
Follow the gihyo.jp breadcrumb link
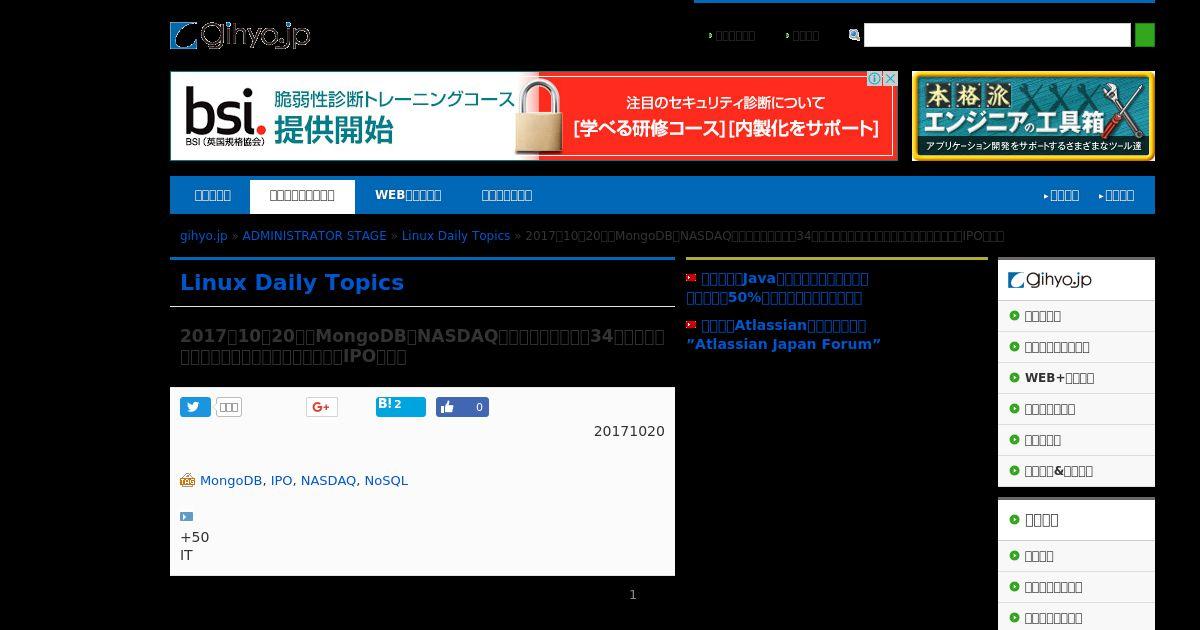204,236
